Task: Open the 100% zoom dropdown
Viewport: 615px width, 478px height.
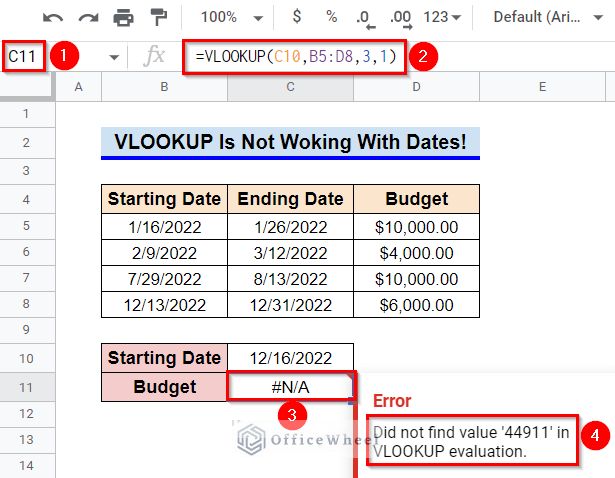Action: 231,17
